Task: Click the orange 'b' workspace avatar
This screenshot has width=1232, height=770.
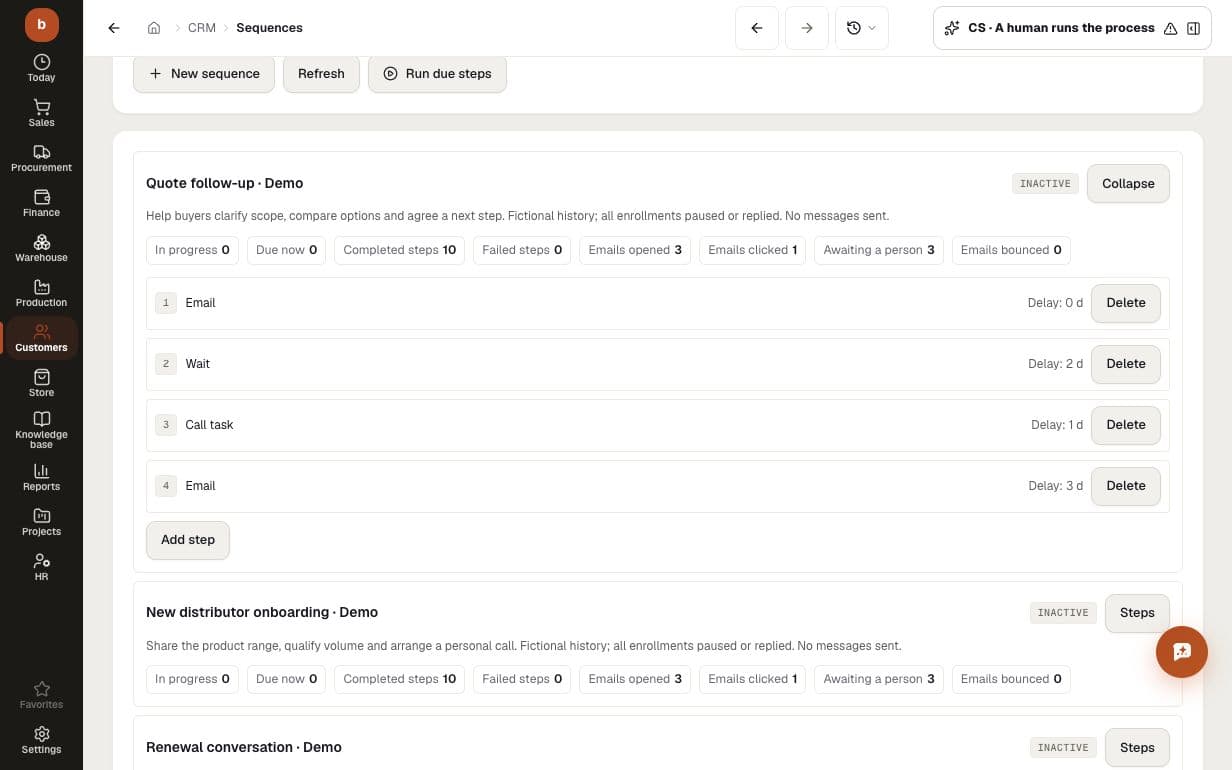Action: 41,24
